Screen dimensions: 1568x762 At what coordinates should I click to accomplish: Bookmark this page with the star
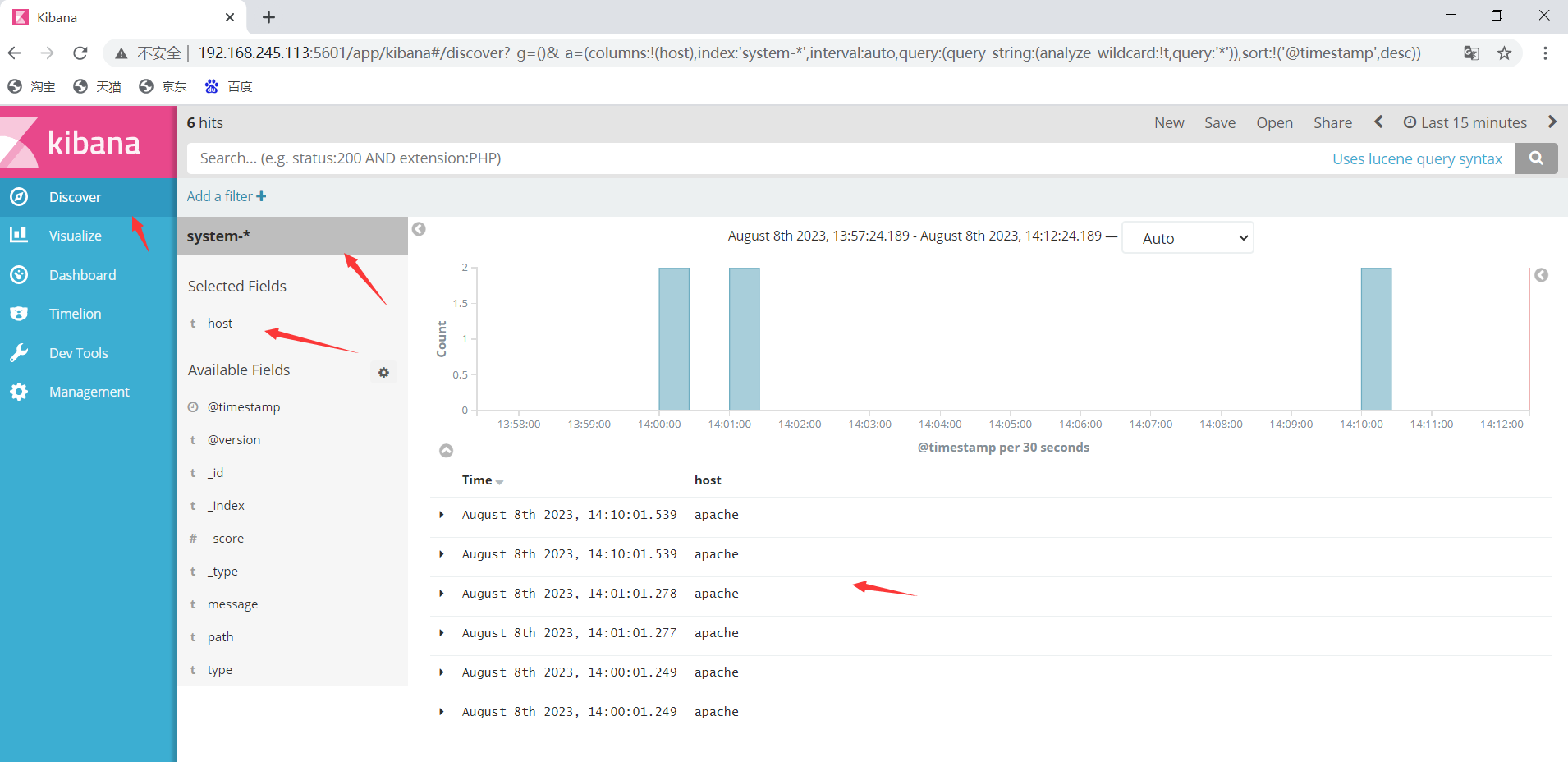1504,53
